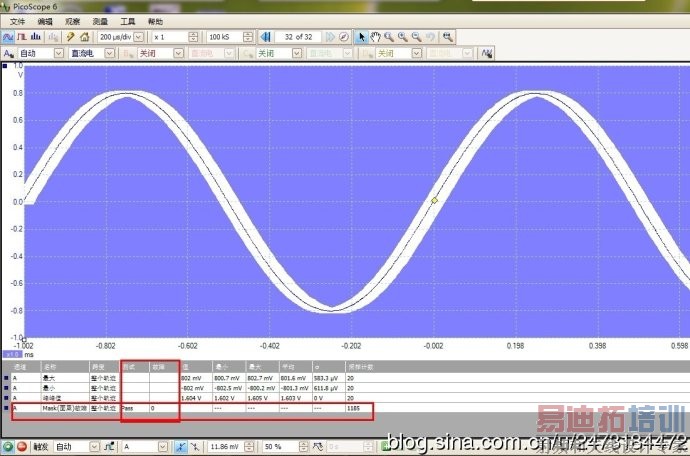Open the 编辑 menu
The height and width of the screenshot is (456, 690).
pyautogui.click(x=45, y=22)
